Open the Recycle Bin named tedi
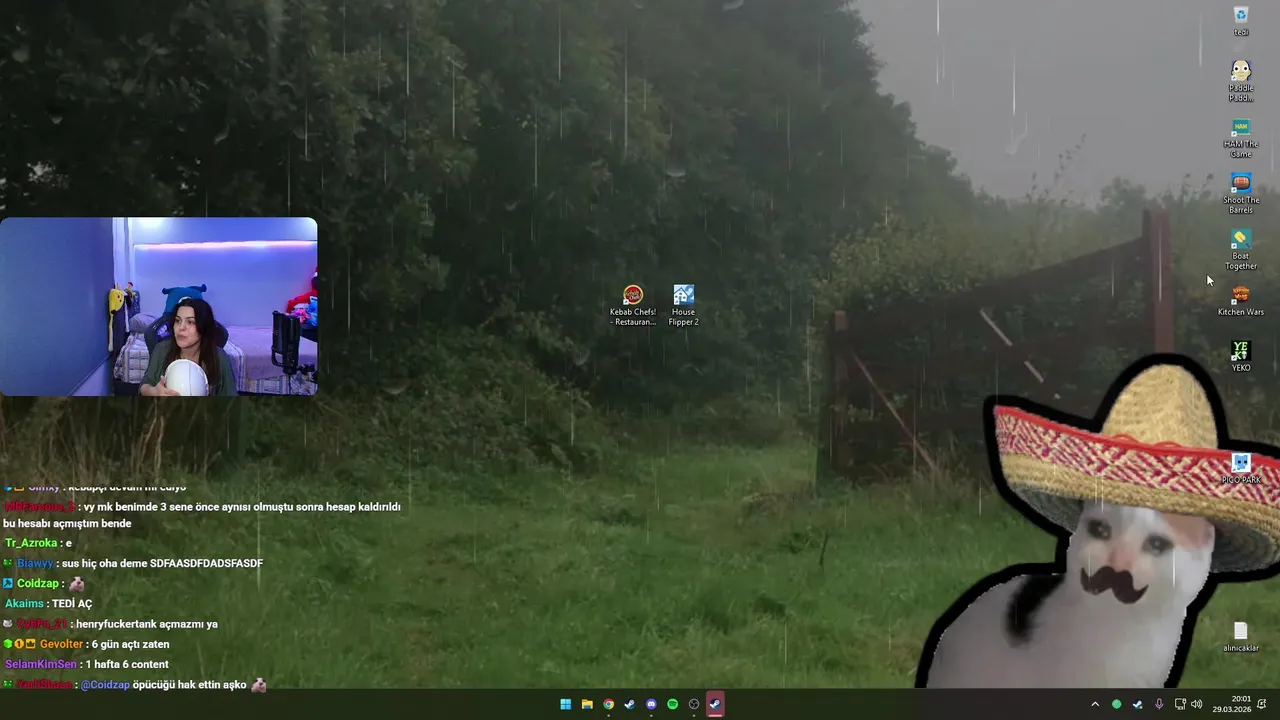 coord(1241,20)
